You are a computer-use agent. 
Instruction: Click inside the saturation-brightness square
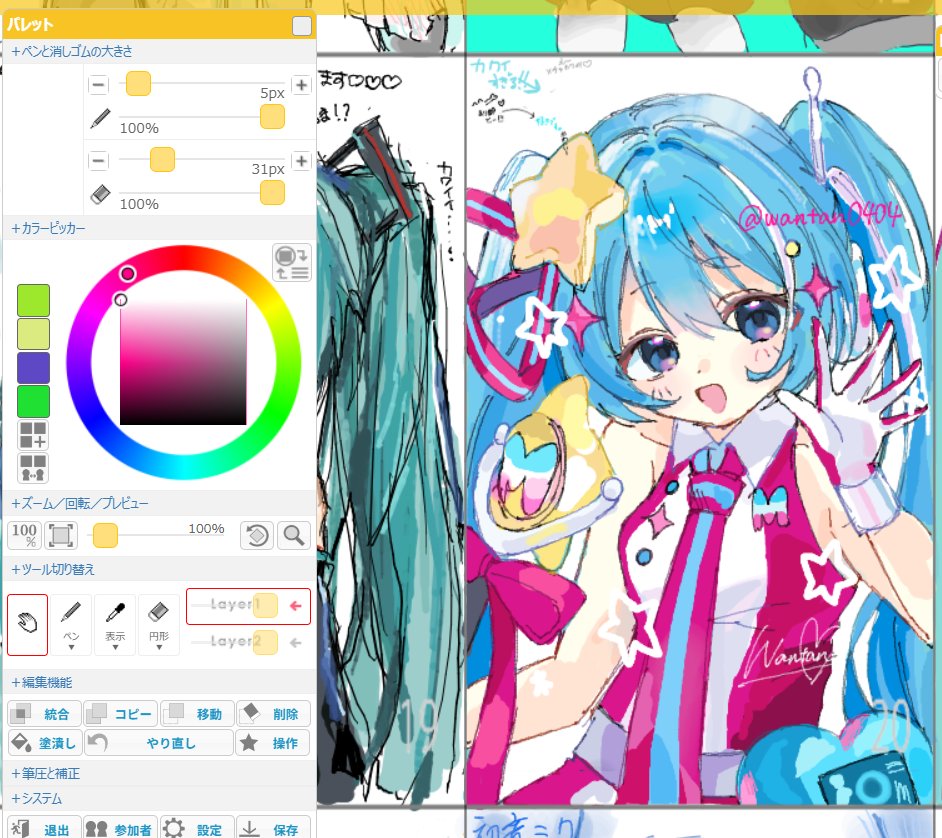pos(183,362)
